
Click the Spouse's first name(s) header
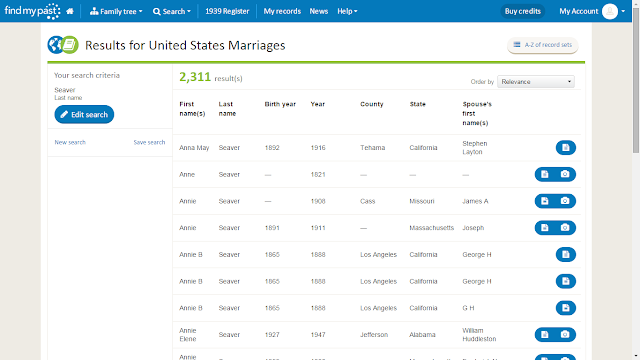(x=477, y=113)
